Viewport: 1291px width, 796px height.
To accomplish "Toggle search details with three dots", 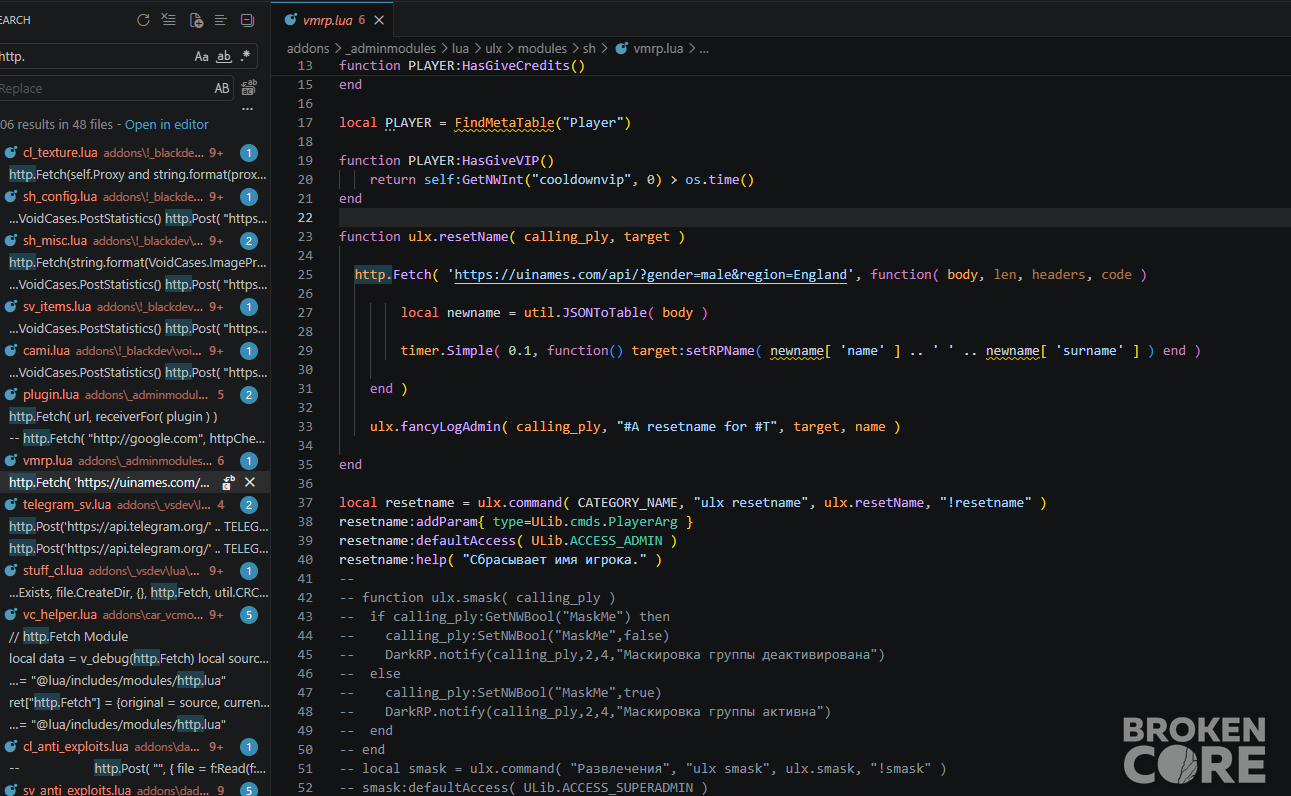I will 248,108.
